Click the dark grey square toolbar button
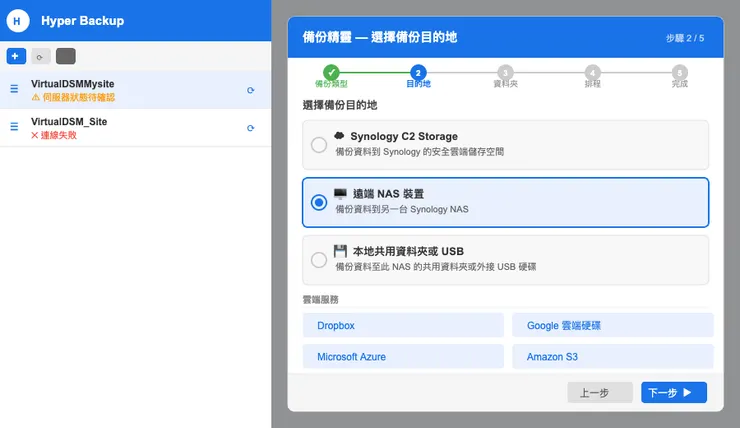The image size is (740, 428). coord(66,56)
